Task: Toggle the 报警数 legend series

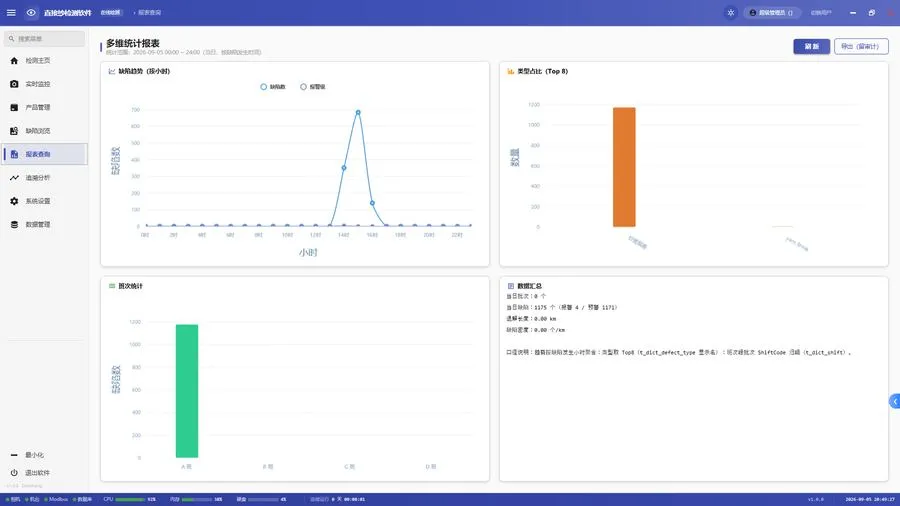Action: point(313,87)
